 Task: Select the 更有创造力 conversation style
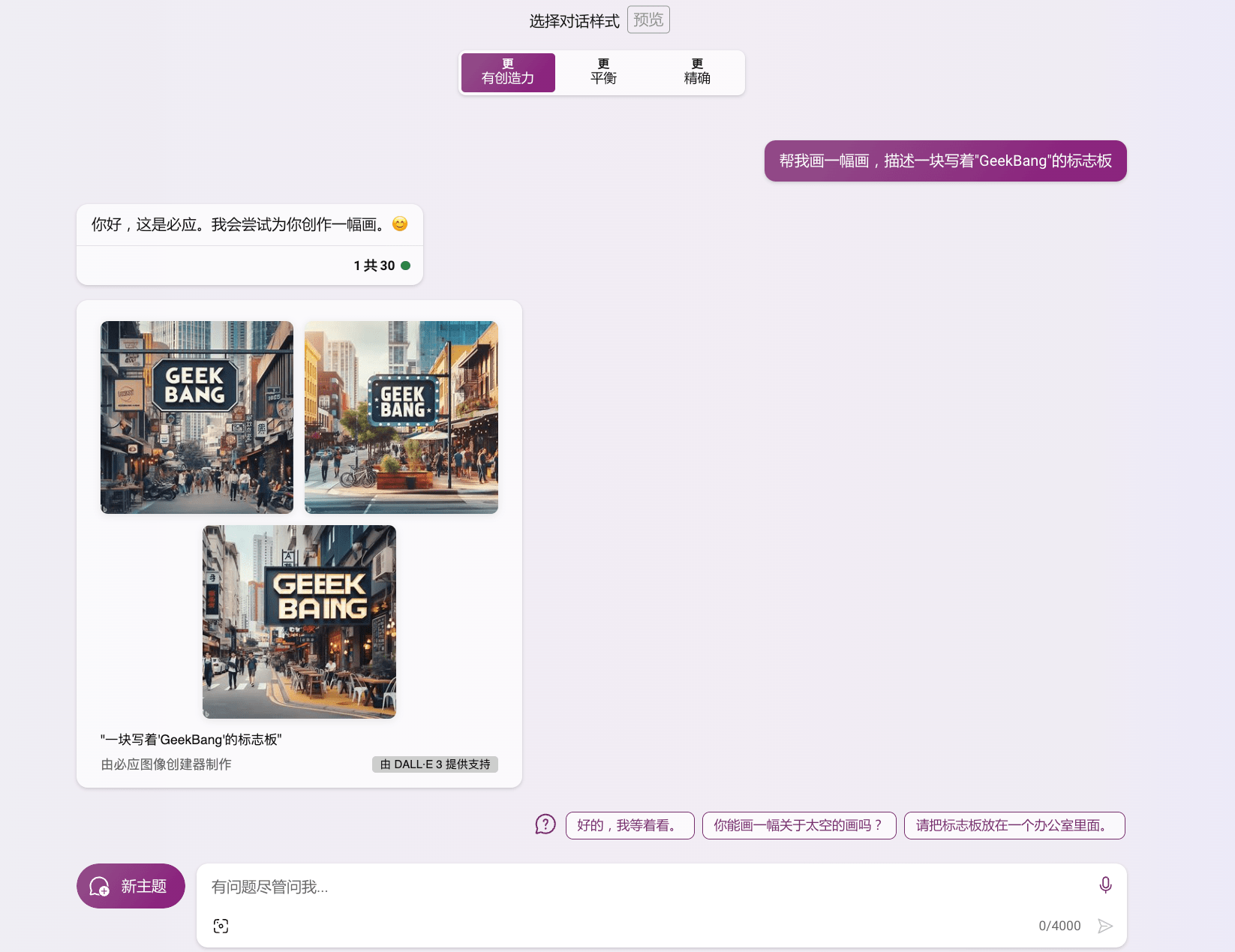[508, 72]
